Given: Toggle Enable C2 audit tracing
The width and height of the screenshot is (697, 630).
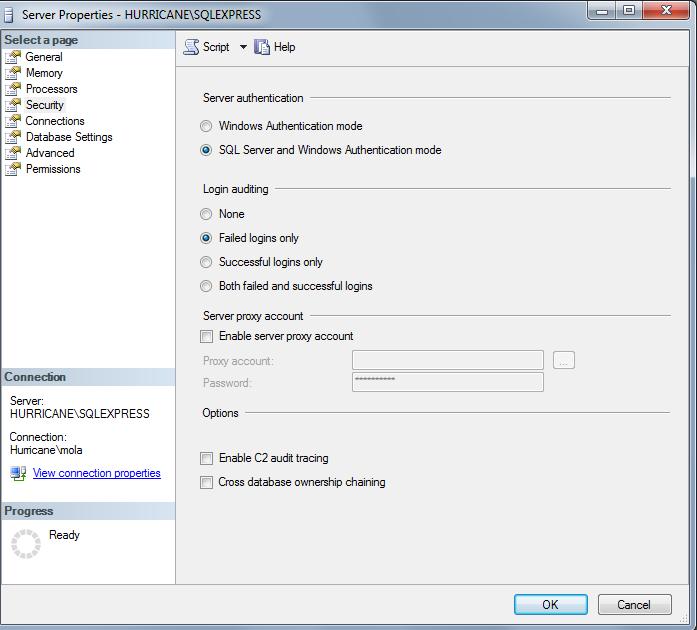Looking at the screenshot, I should pyautogui.click(x=206, y=458).
